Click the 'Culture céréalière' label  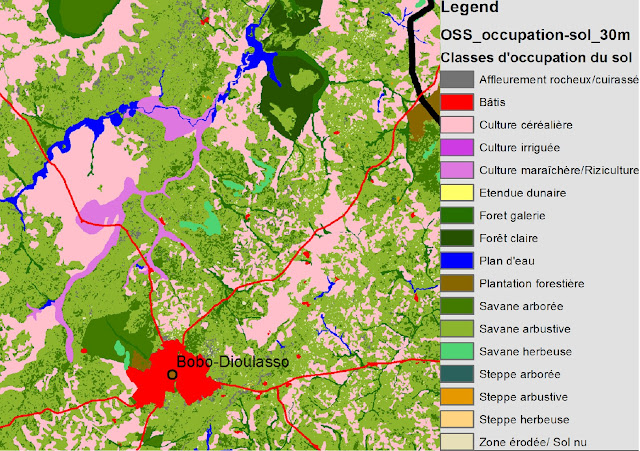click(x=526, y=125)
